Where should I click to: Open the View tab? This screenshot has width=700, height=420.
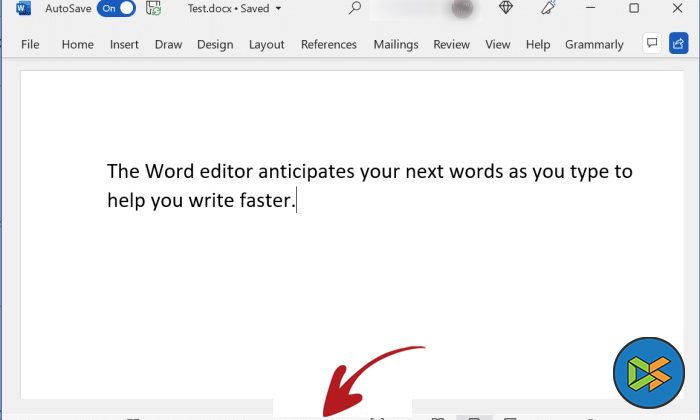click(x=498, y=44)
